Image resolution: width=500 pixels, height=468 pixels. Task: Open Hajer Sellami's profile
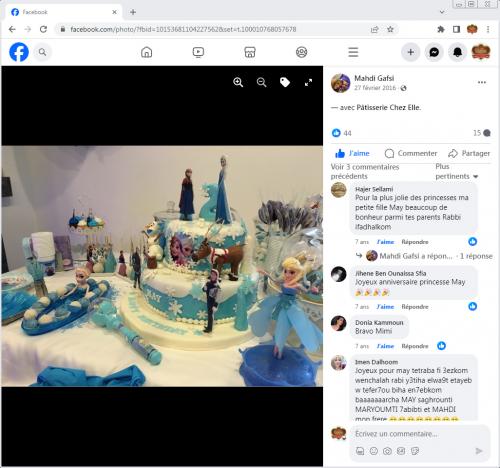pyautogui.click(x=374, y=189)
